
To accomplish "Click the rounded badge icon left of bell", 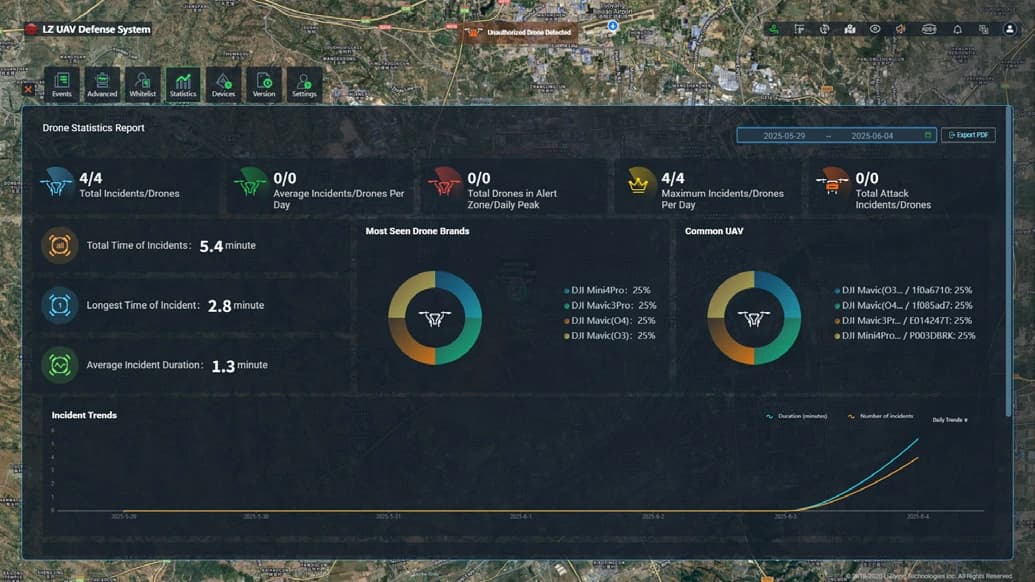I will 929,29.
